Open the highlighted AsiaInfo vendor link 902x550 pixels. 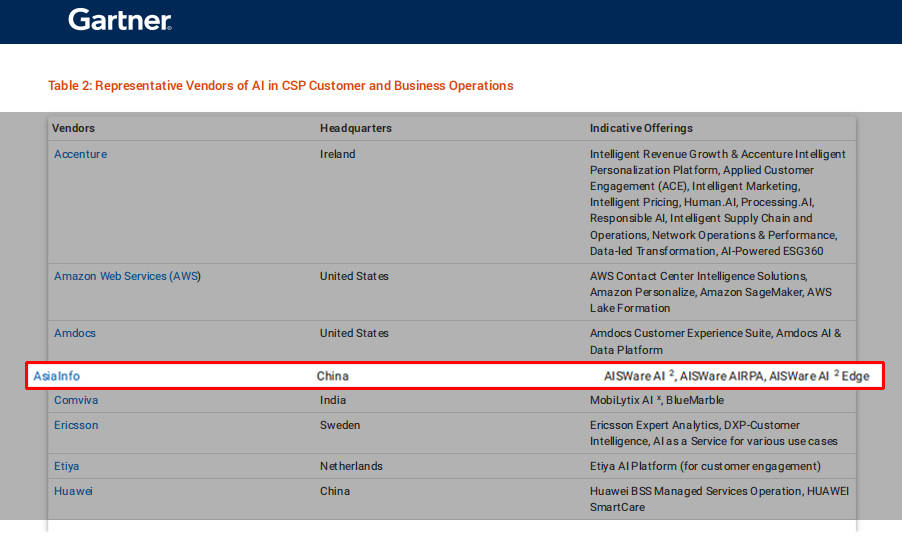(x=56, y=376)
